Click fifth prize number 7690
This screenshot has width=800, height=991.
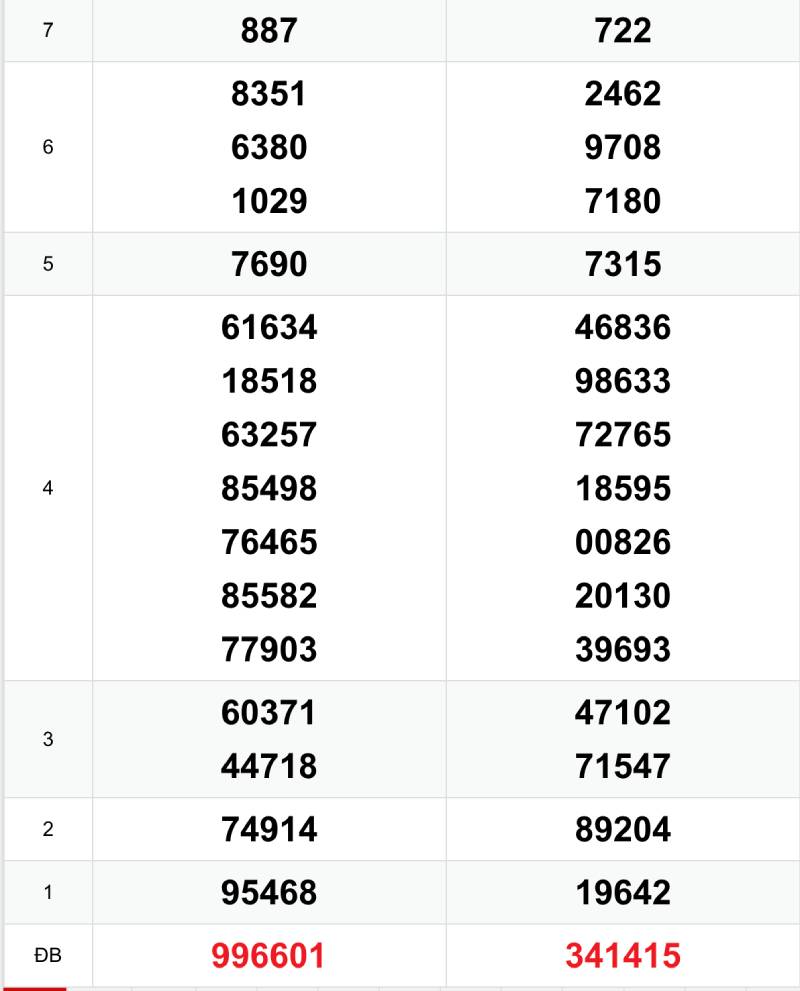[269, 264]
